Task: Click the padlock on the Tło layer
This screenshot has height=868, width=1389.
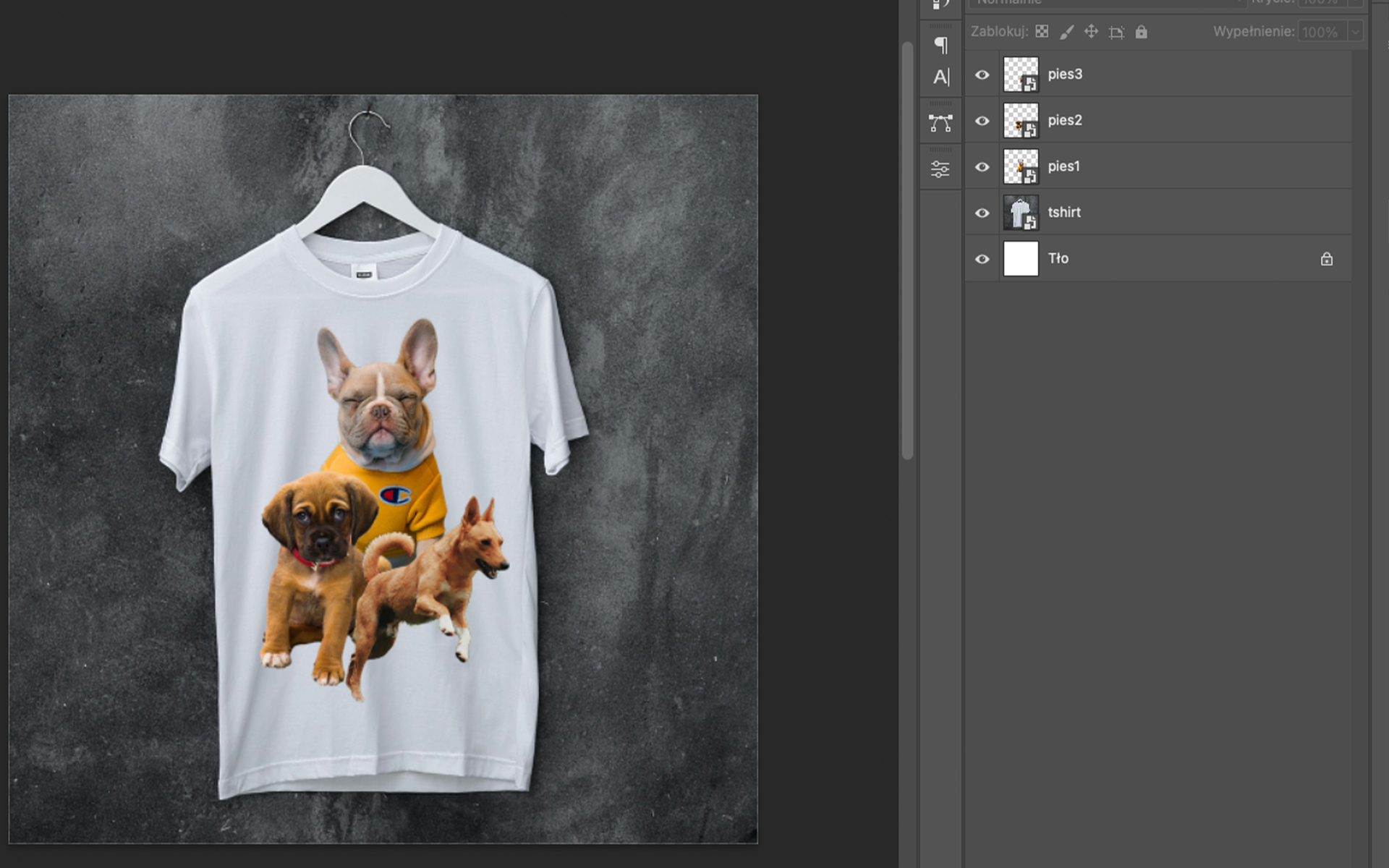Action: tap(1326, 259)
